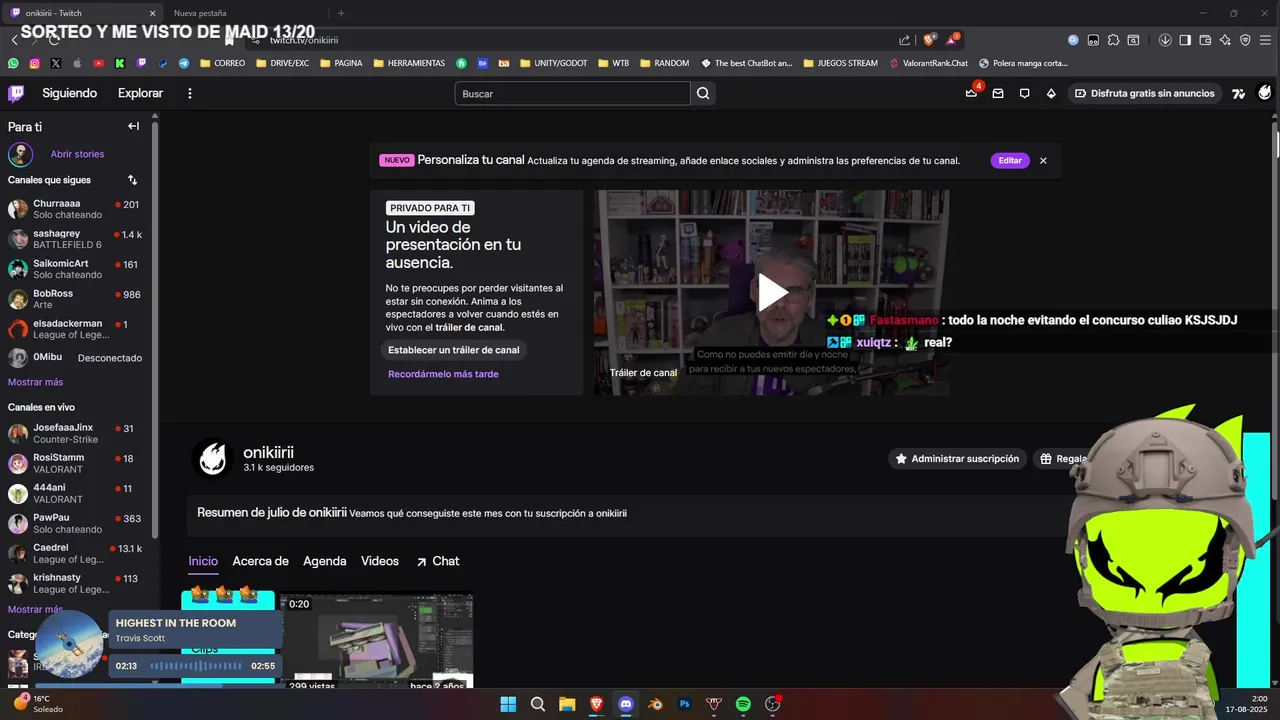The height and width of the screenshot is (720, 1280).
Task: Open the inbox notifications icon with badge 4
Action: coord(971,93)
